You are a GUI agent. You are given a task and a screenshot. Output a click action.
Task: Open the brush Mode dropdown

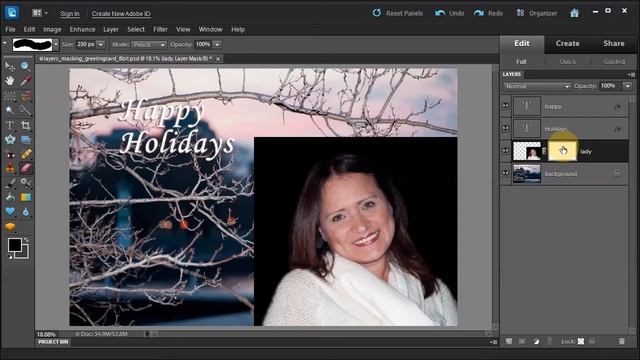click(149, 44)
